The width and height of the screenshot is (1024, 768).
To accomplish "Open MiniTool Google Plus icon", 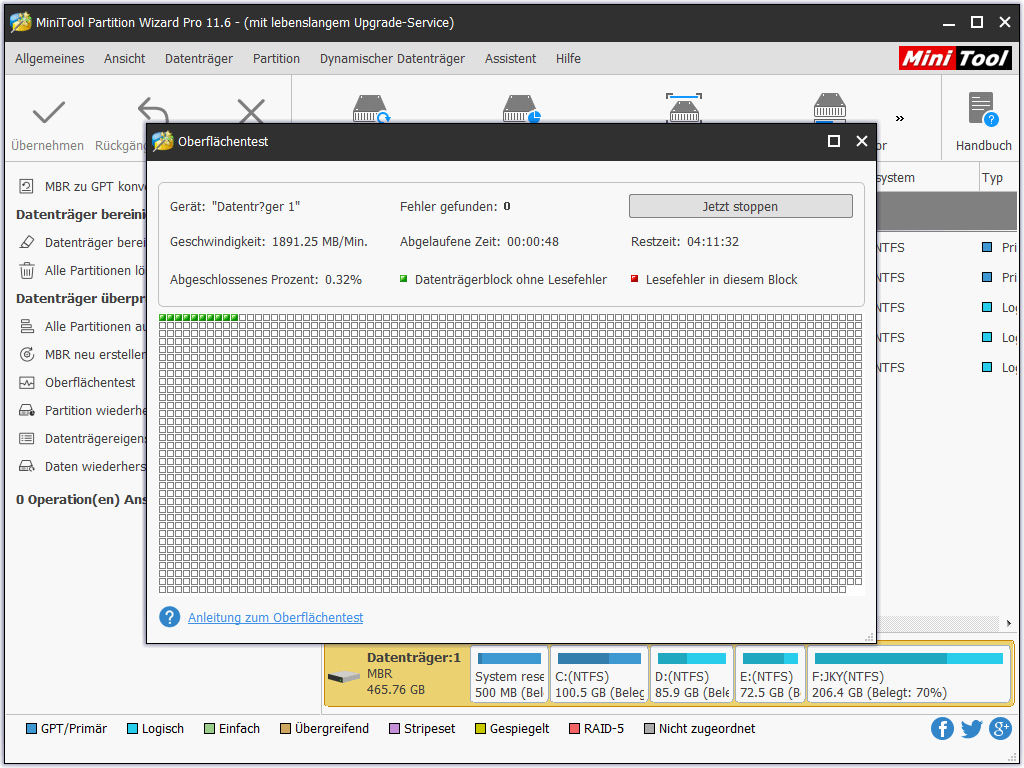I will coord(1000,729).
